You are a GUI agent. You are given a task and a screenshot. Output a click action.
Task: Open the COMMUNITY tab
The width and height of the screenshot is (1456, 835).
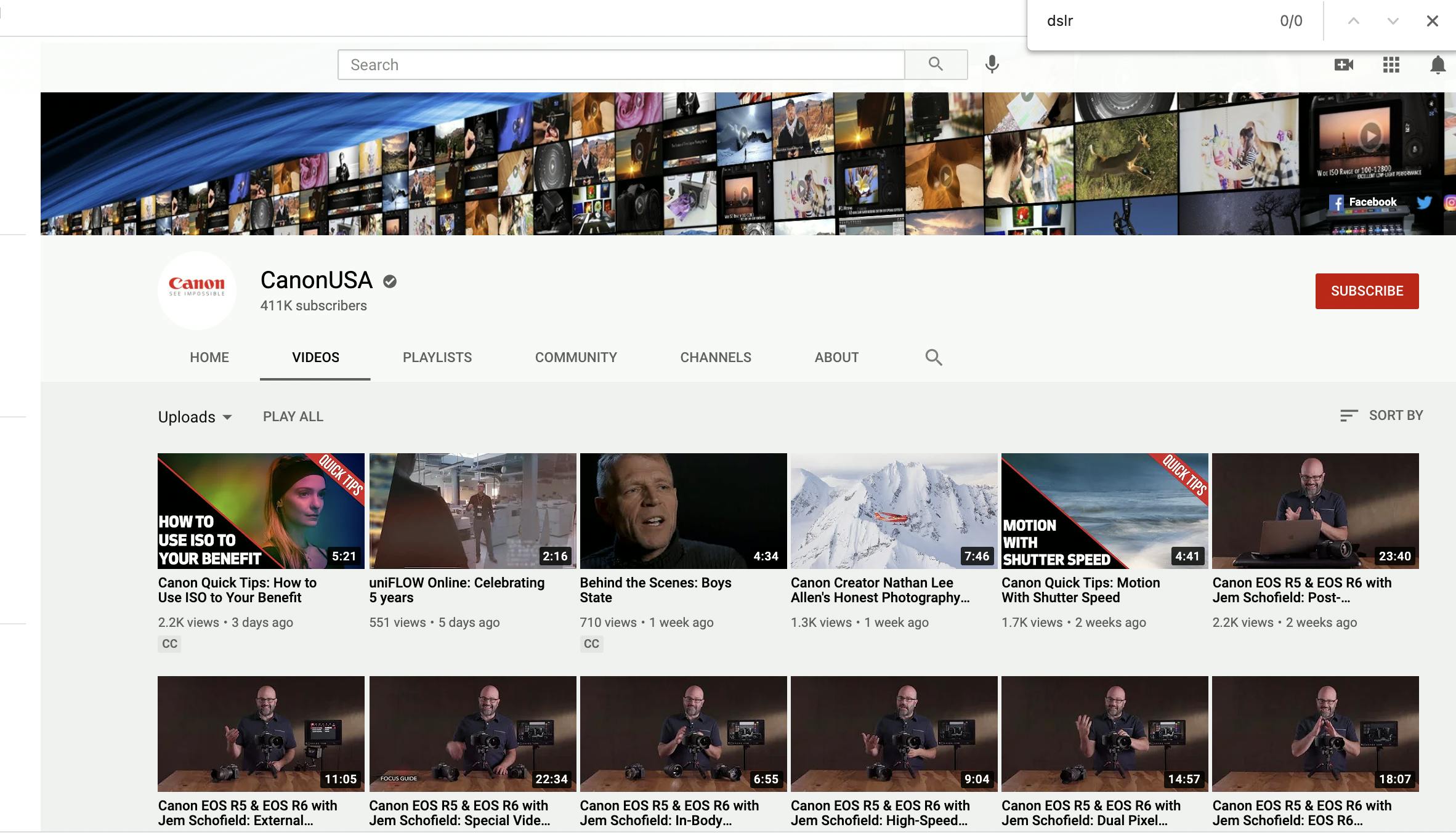[576, 357]
